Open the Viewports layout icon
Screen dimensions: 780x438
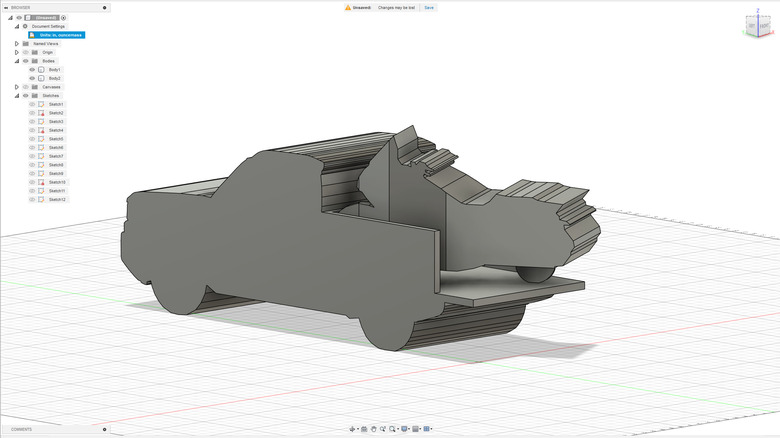pos(428,429)
